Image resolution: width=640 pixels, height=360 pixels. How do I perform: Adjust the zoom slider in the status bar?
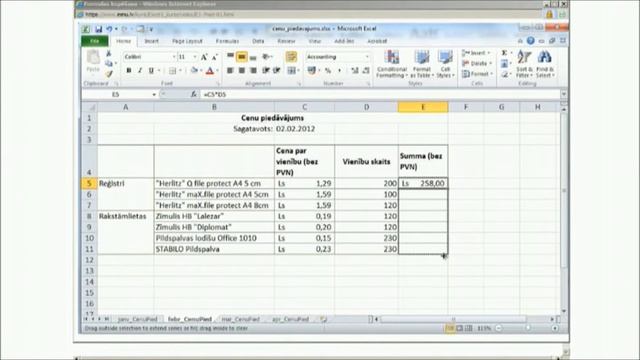click(527, 328)
